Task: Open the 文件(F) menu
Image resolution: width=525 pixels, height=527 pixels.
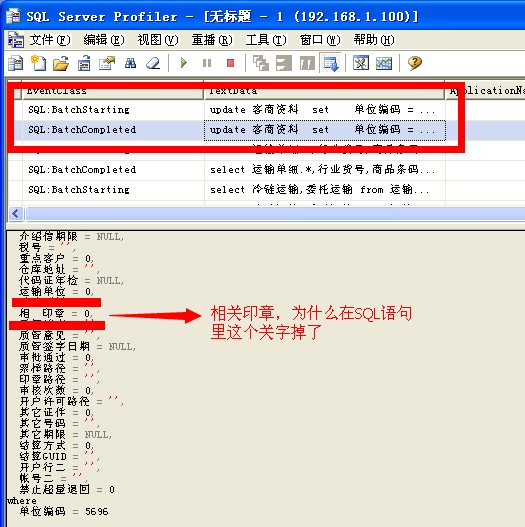Action: 49,40
